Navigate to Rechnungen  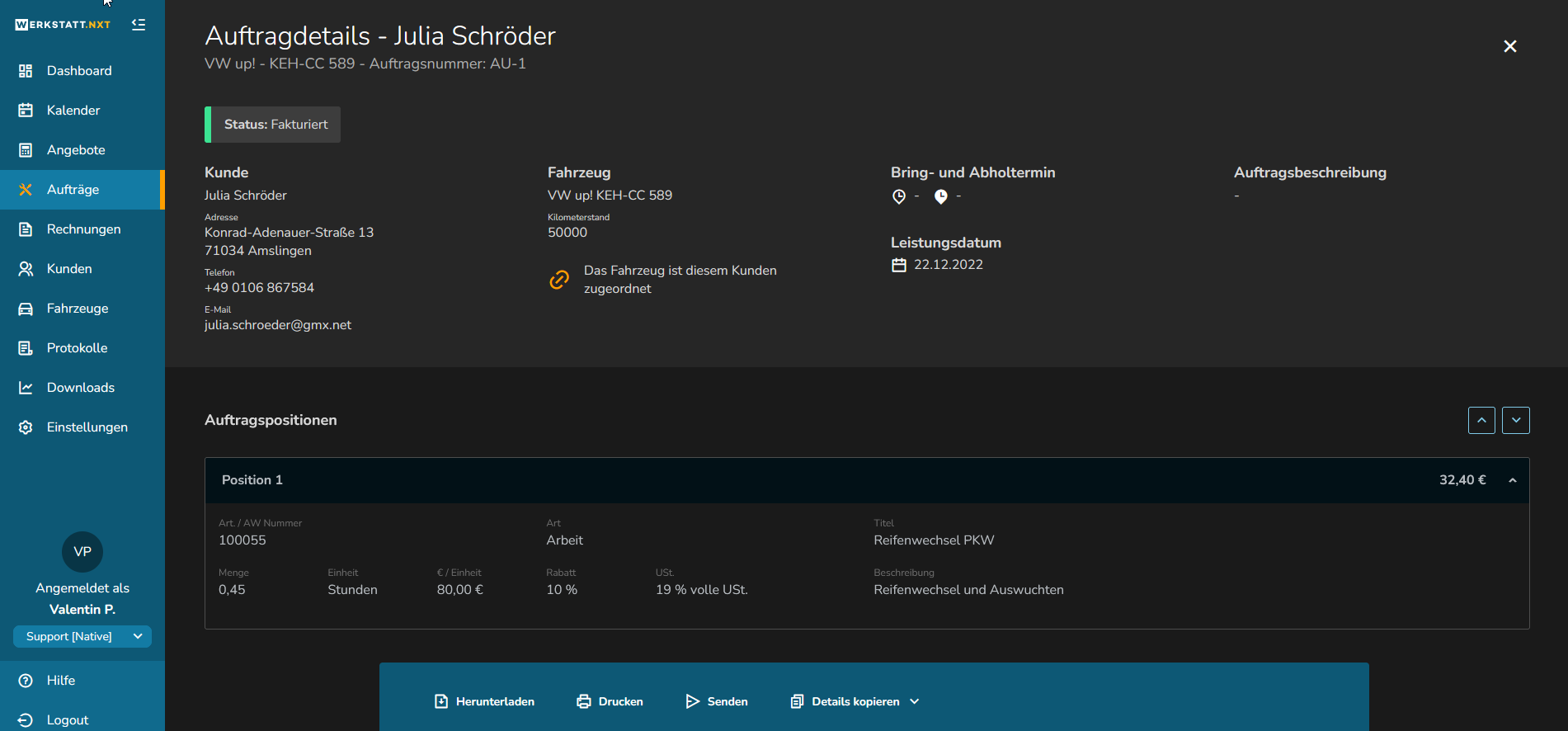83,229
